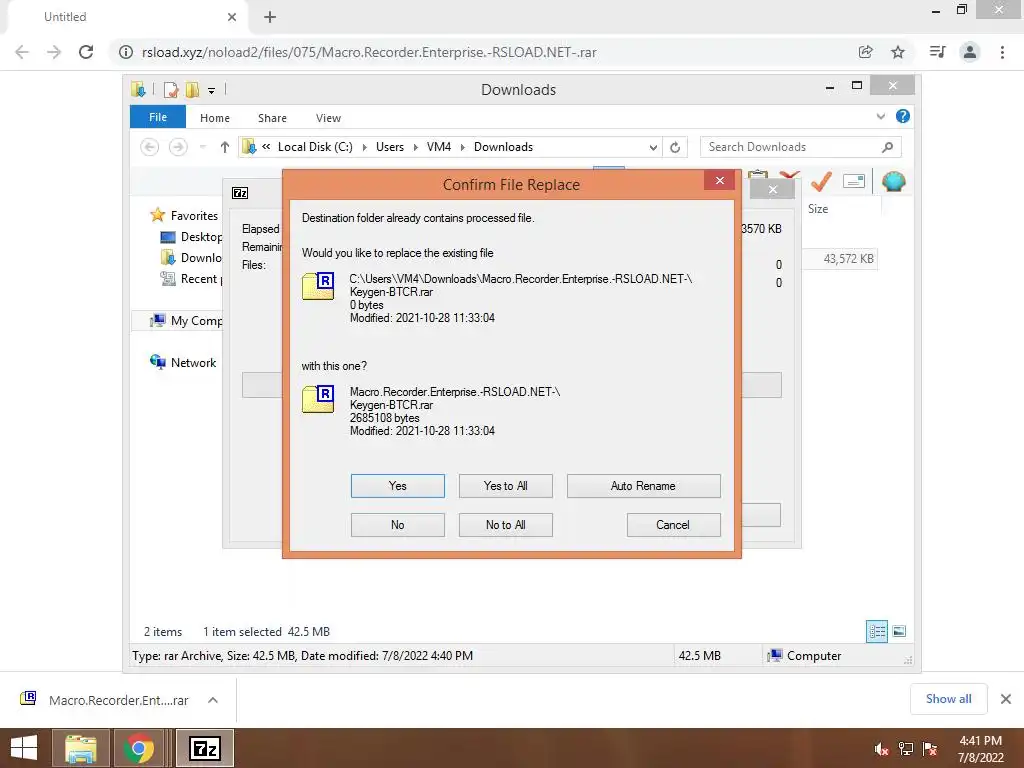Open Customize Quick Access Toolbar dropdown

pos(212,91)
